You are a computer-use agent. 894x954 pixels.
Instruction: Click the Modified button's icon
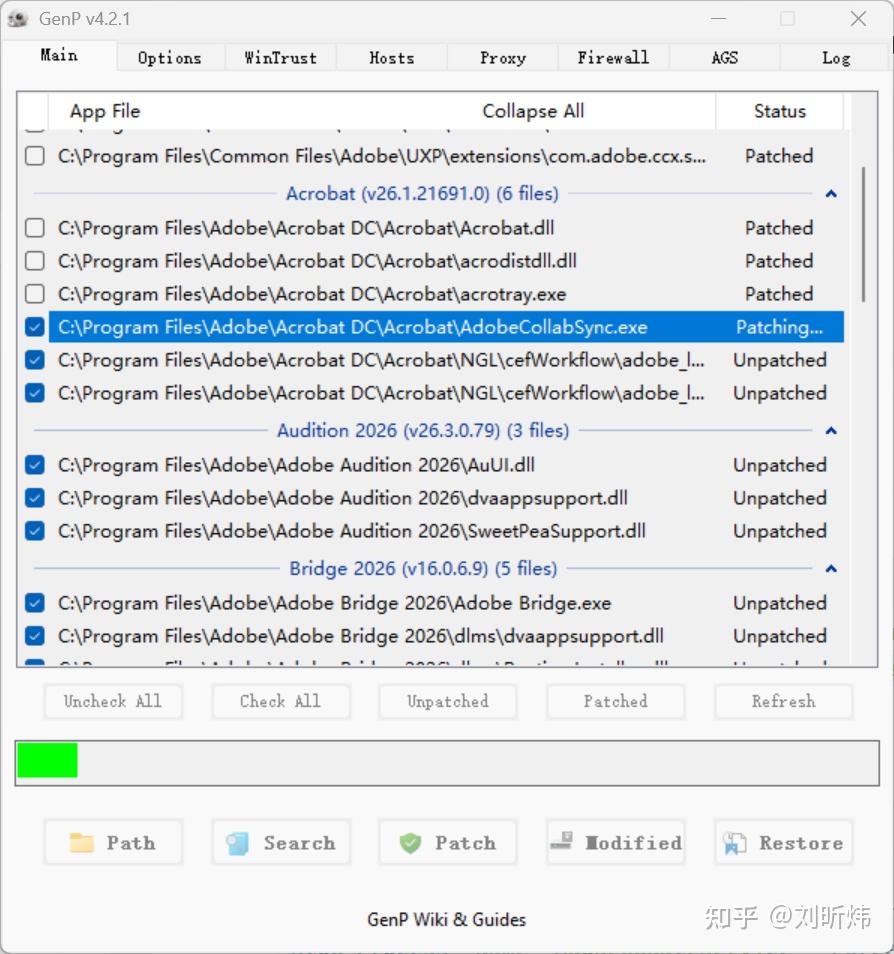pos(561,841)
